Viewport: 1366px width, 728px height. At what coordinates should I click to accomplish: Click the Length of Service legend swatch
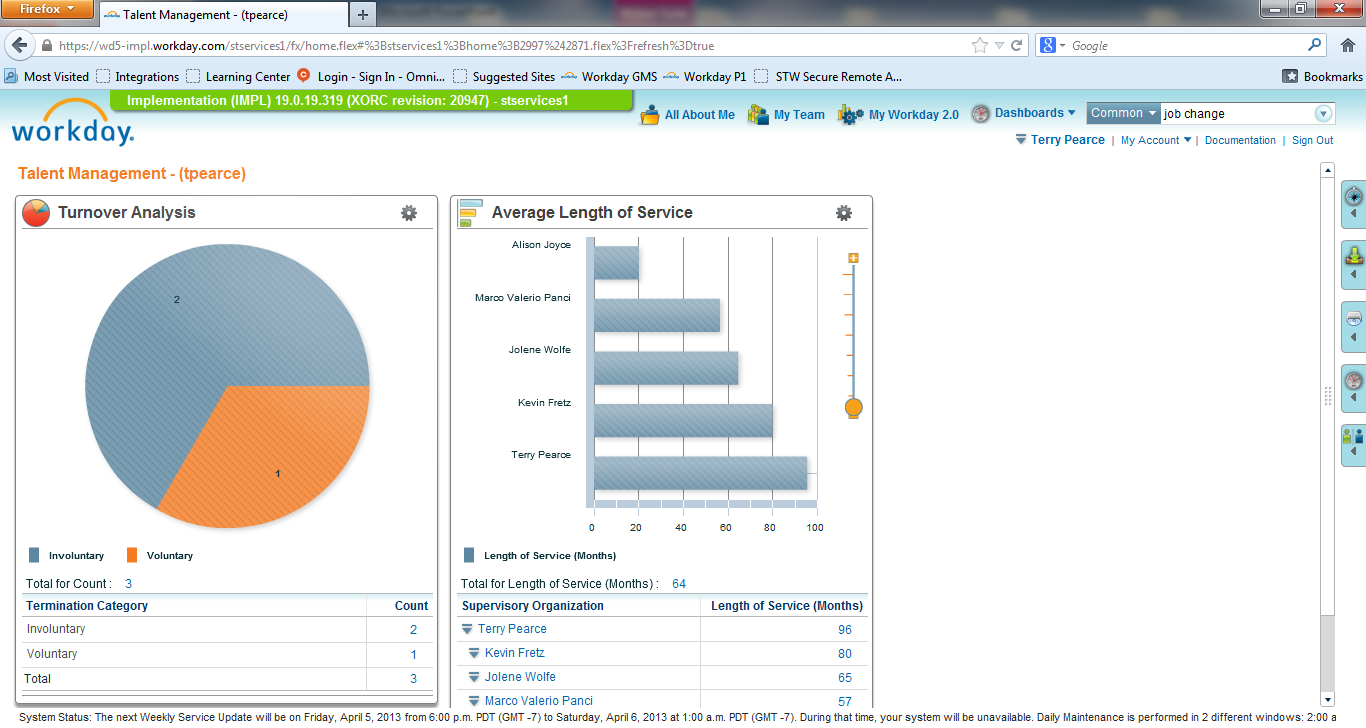[469, 555]
